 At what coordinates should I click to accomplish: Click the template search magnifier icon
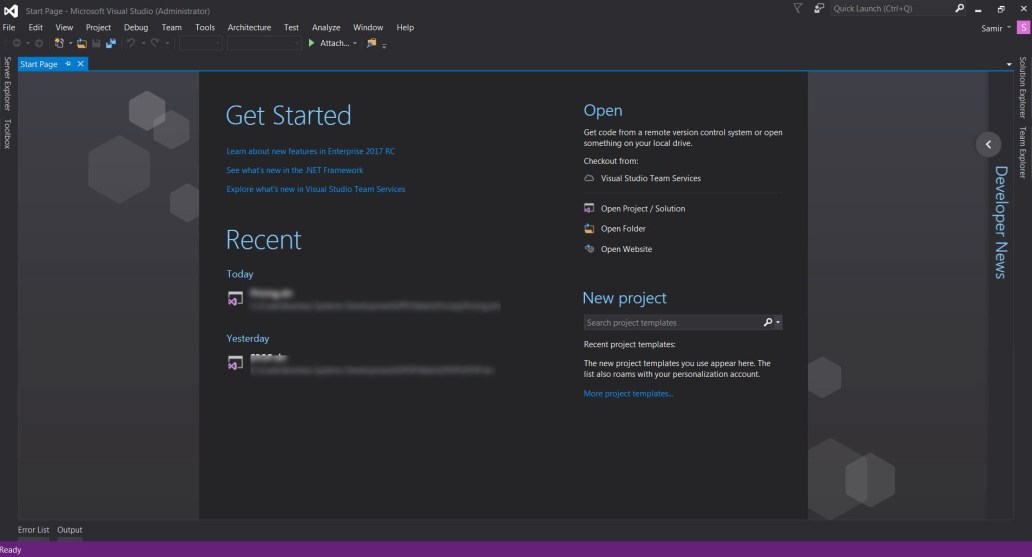click(x=767, y=323)
